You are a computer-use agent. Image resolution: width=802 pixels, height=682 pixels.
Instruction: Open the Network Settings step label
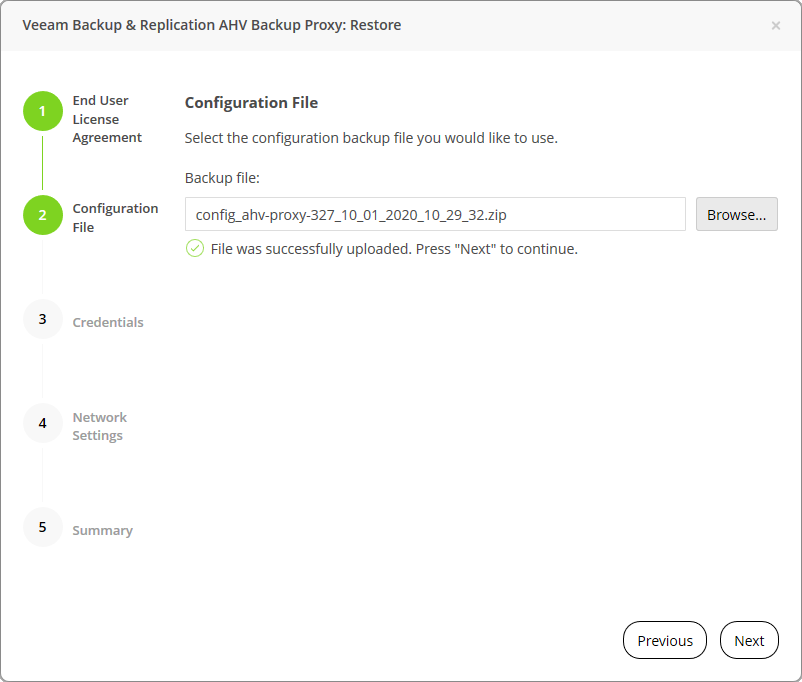pos(99,426)
